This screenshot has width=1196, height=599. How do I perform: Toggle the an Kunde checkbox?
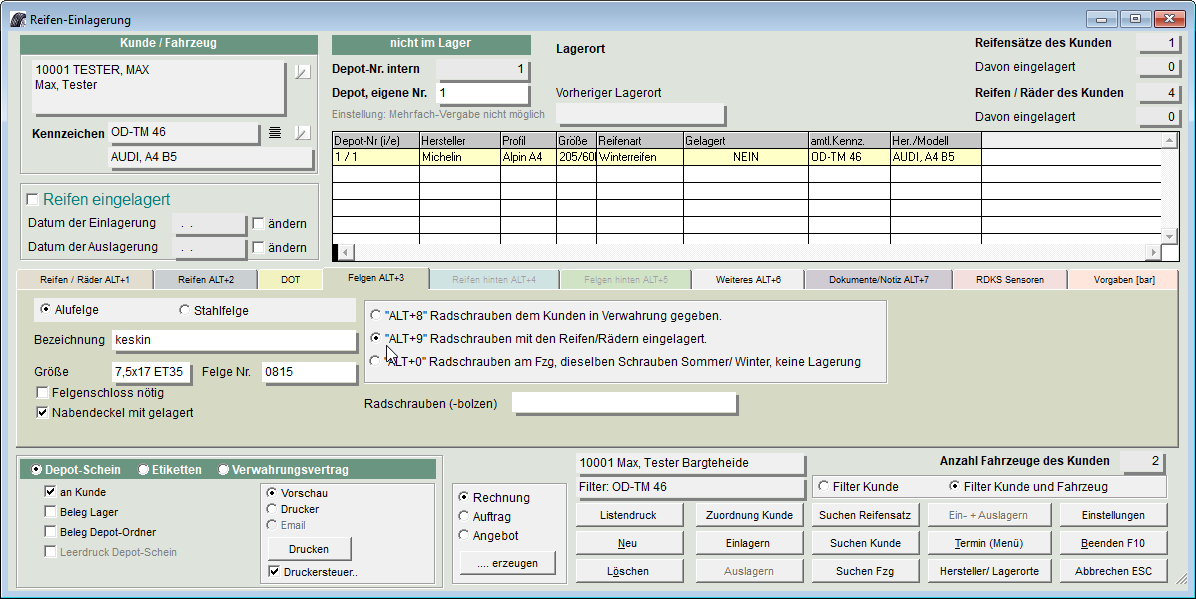[x=50, y=492]
